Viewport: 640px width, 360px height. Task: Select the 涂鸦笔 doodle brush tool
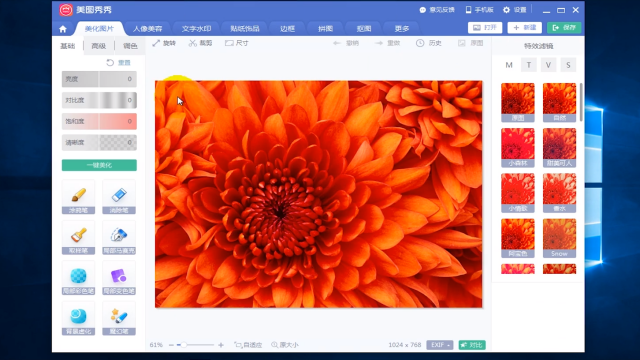[78, 198]
